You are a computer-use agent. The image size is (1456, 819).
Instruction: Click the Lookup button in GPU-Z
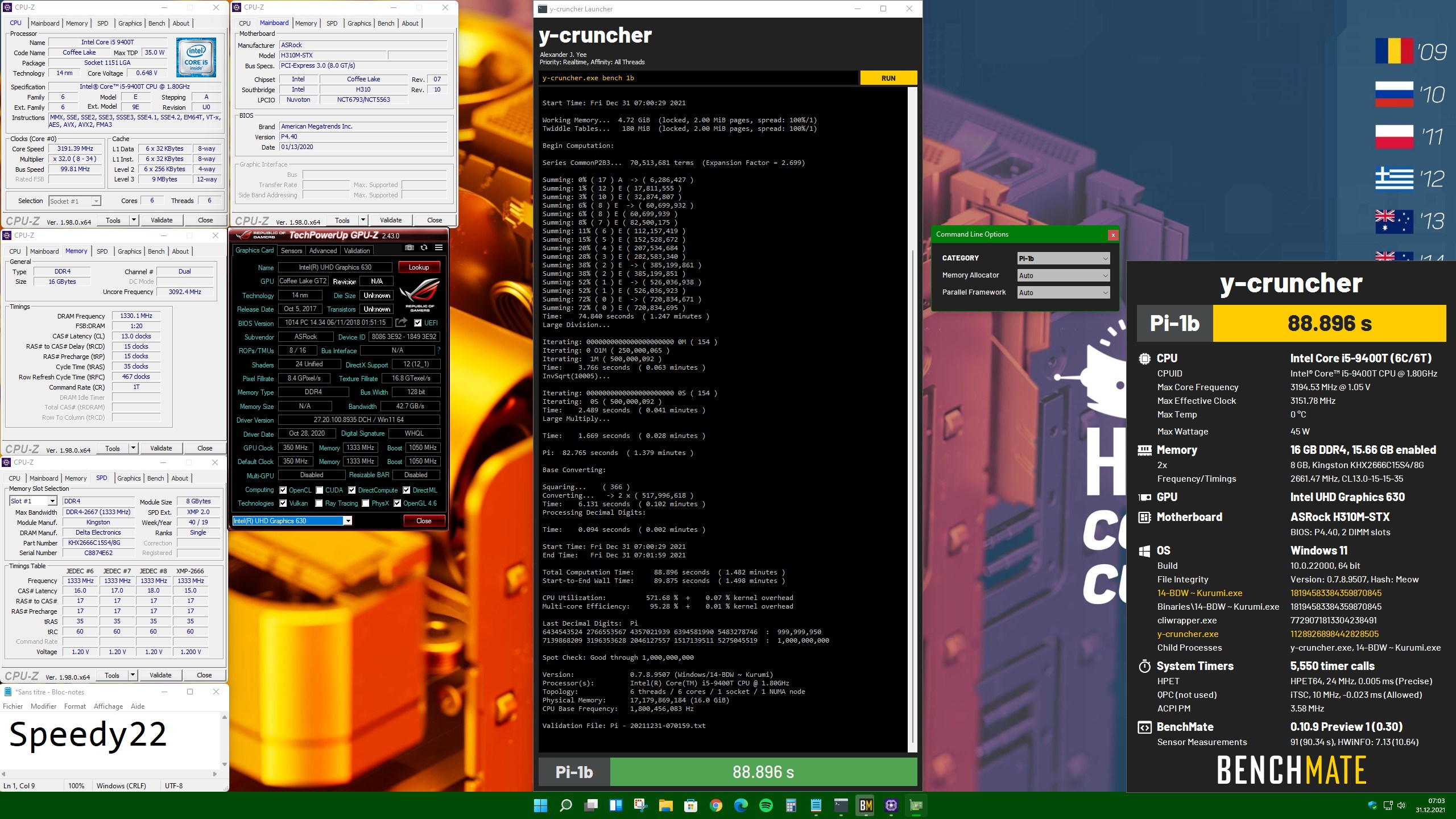coord(419,267)
